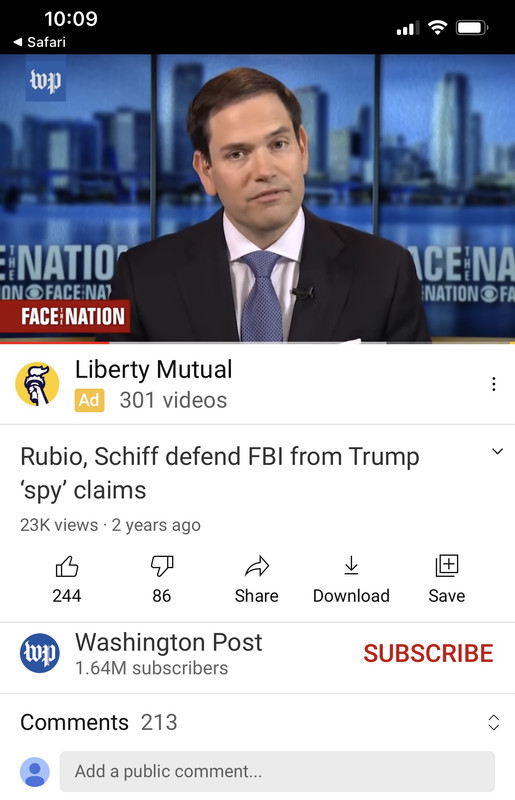The height and width of the screenshot is (800, 515).
Task: Tap the Safari back arrow in status bar
Action: pos(18,42)
